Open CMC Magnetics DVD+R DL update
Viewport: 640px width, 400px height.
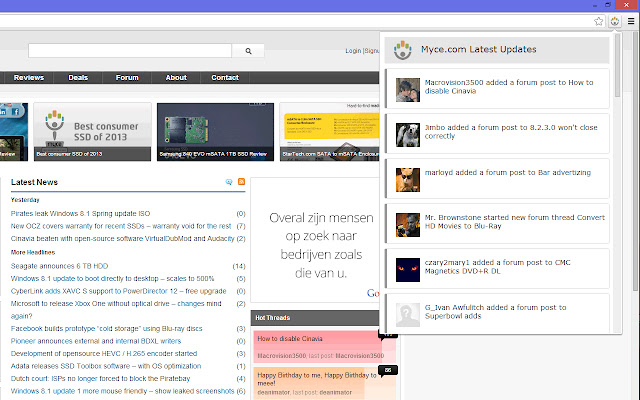(497, 269)
